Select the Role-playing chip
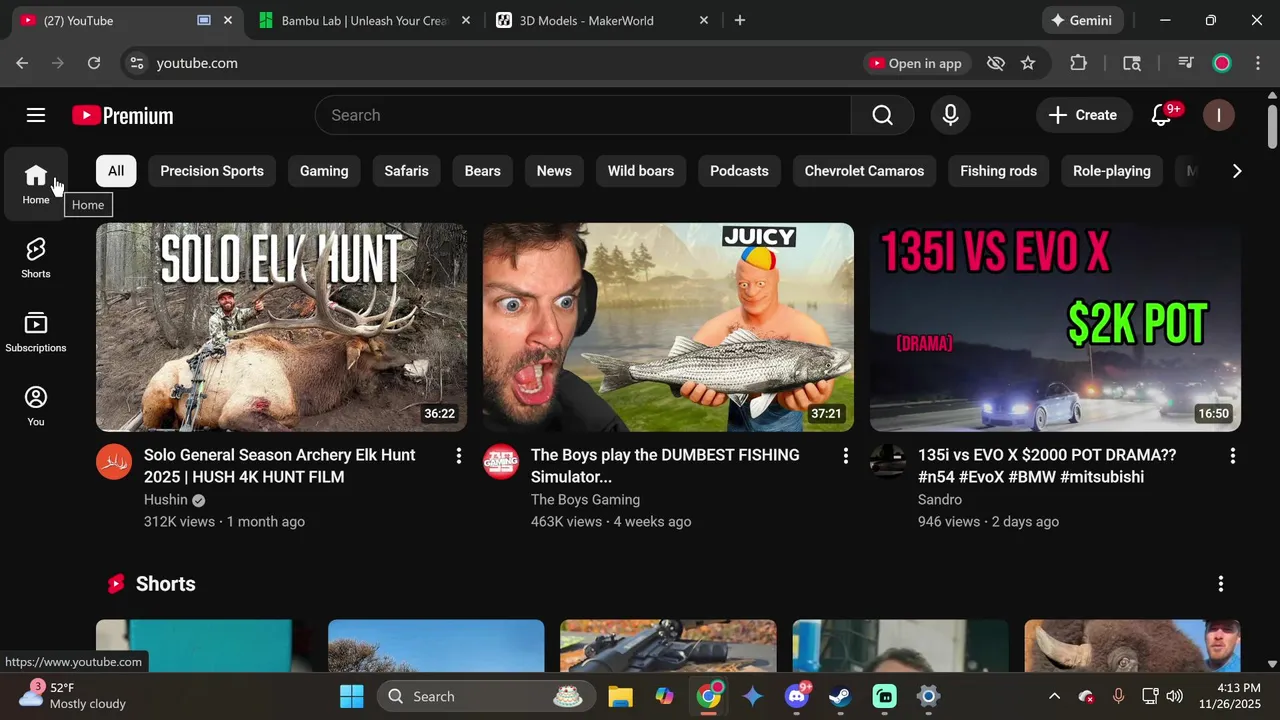1280x720 pixels. 1112,171
